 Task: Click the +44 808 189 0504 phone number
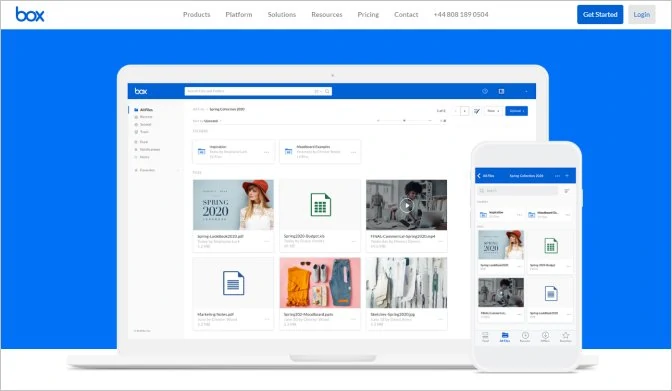coord(461,15)
